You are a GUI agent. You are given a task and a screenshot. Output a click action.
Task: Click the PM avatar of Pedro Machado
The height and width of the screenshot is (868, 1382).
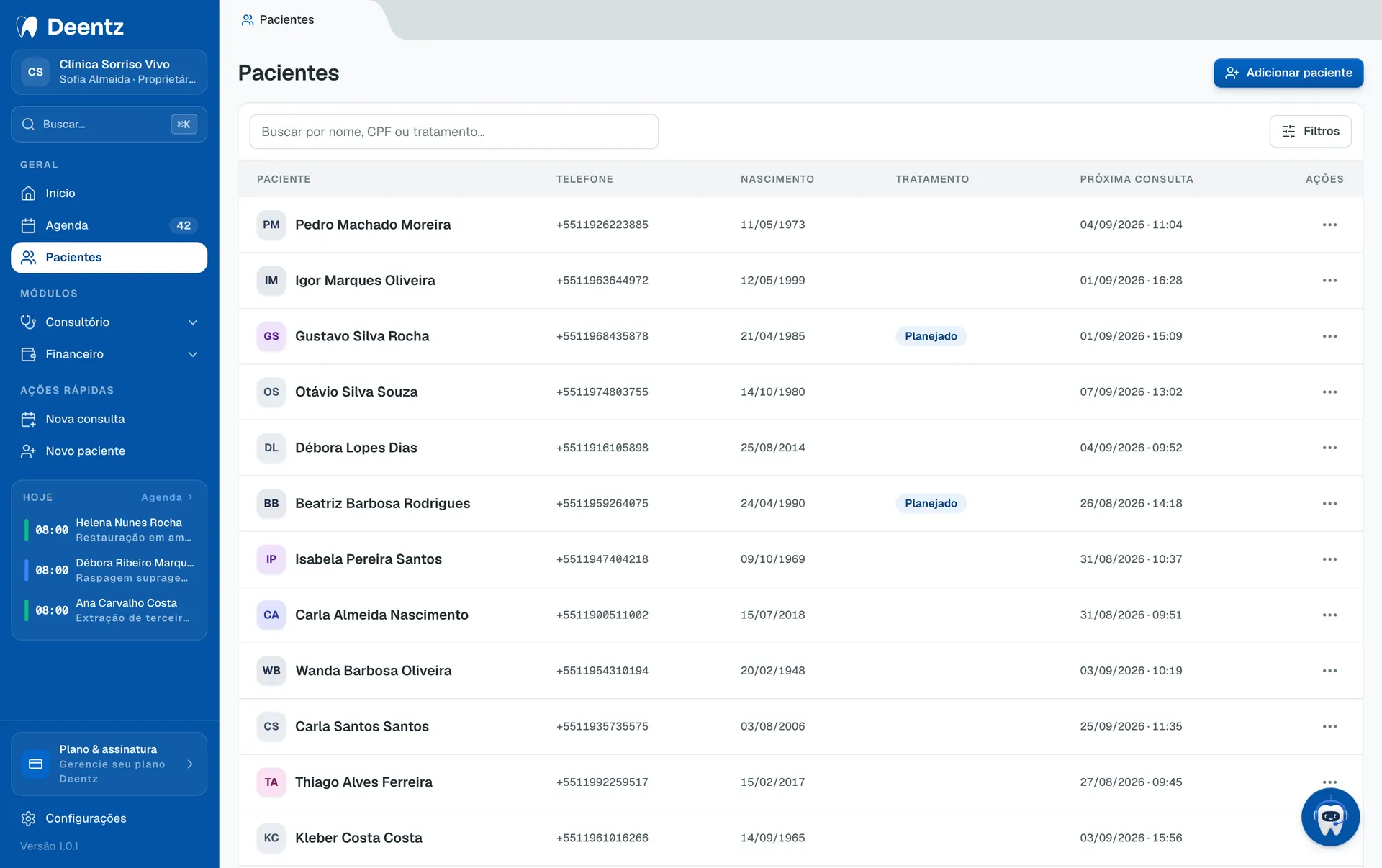click(271, 225)
